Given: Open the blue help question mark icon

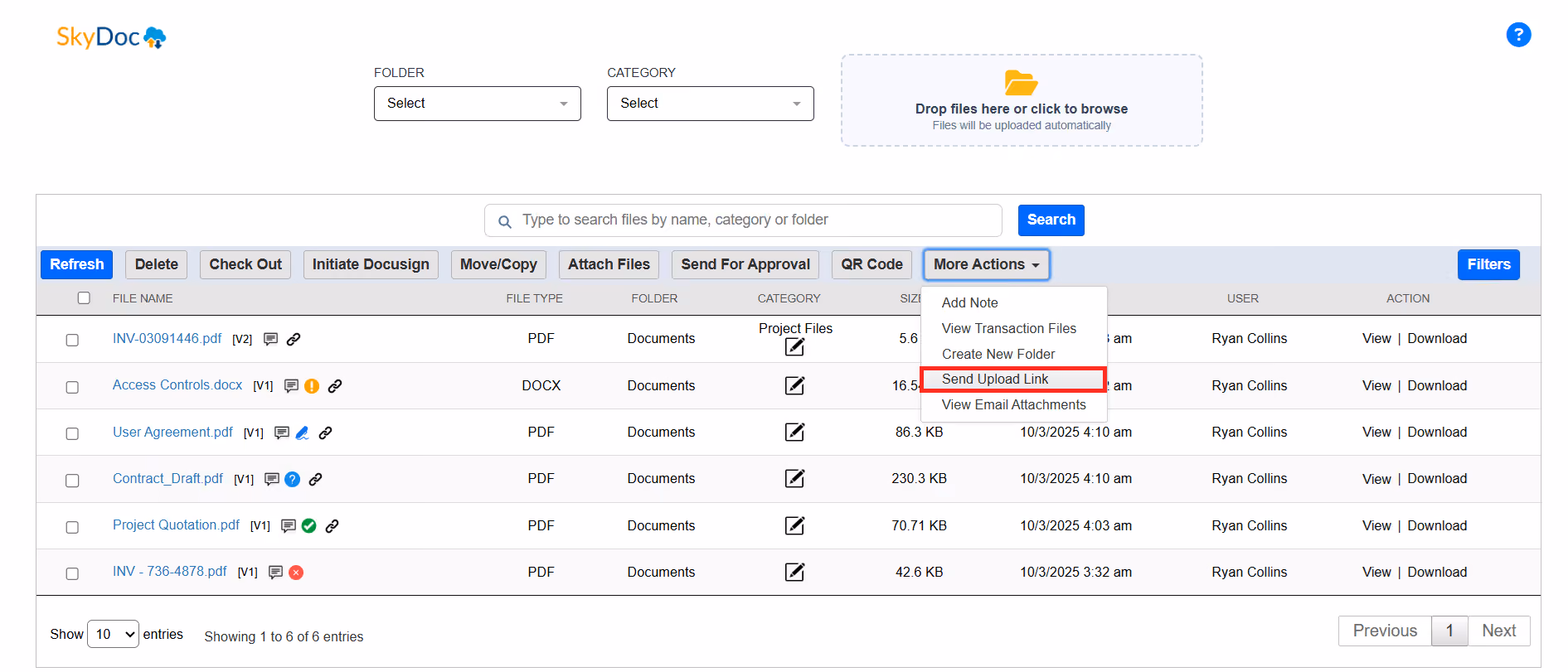Looking at the screenshot, I should (1518, 35).
